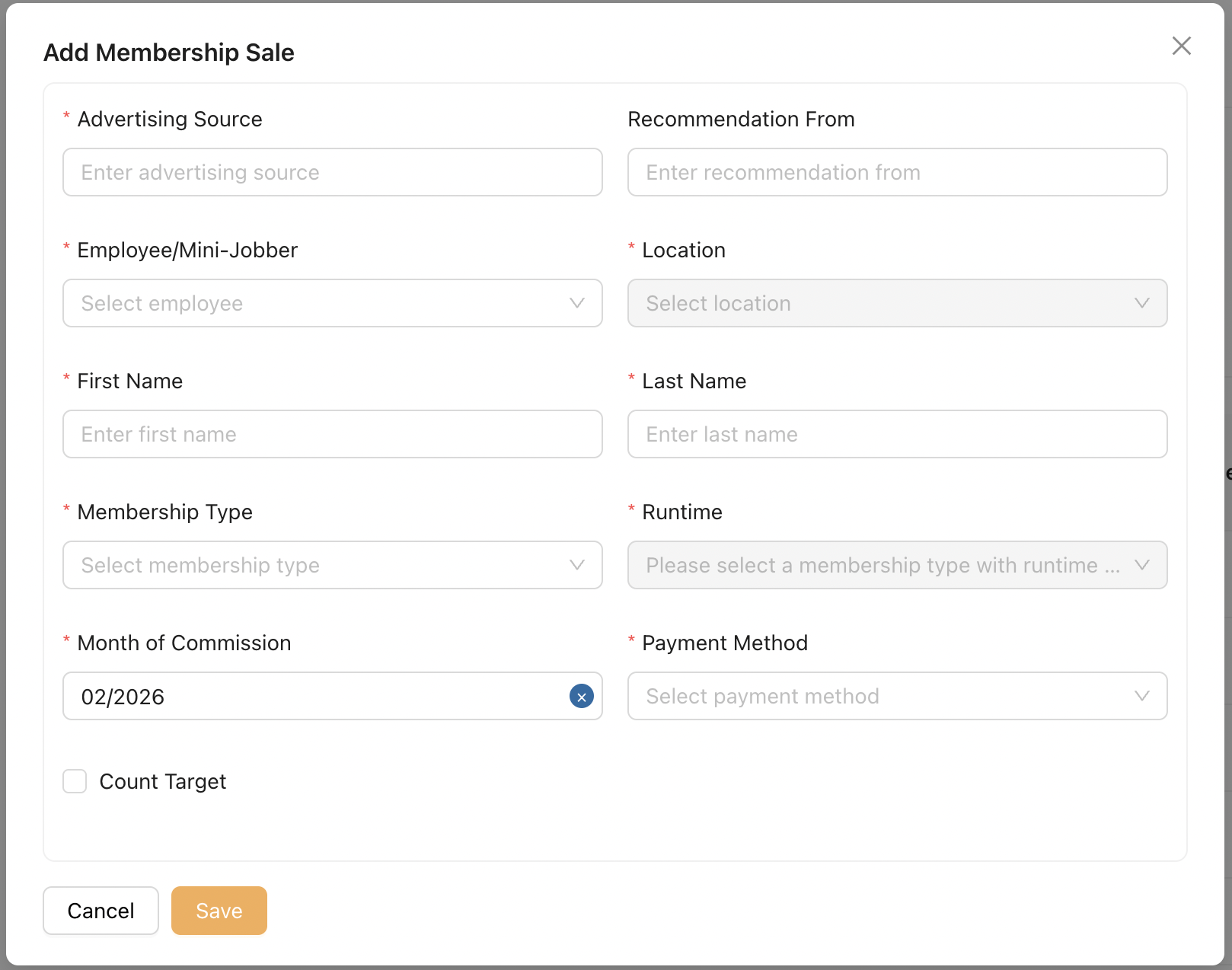This screenshot has width=1232, height=970.
Task: Expand the Select membership type dropdown
Action: [x=320, y=565]
